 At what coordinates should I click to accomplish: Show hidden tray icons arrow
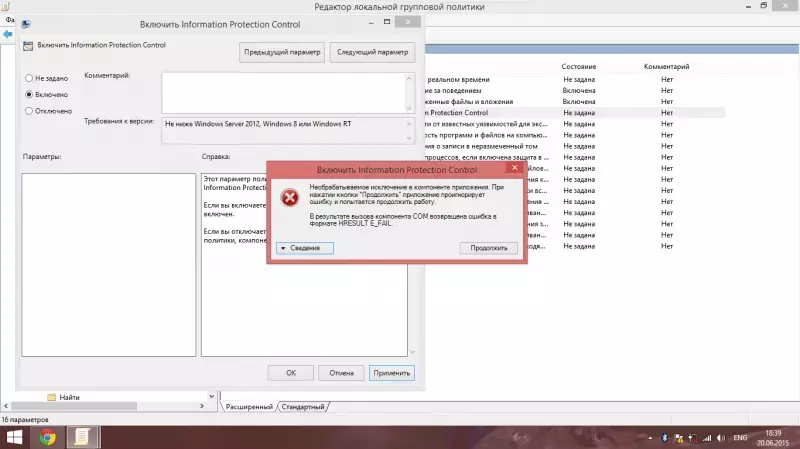(650, 438)
